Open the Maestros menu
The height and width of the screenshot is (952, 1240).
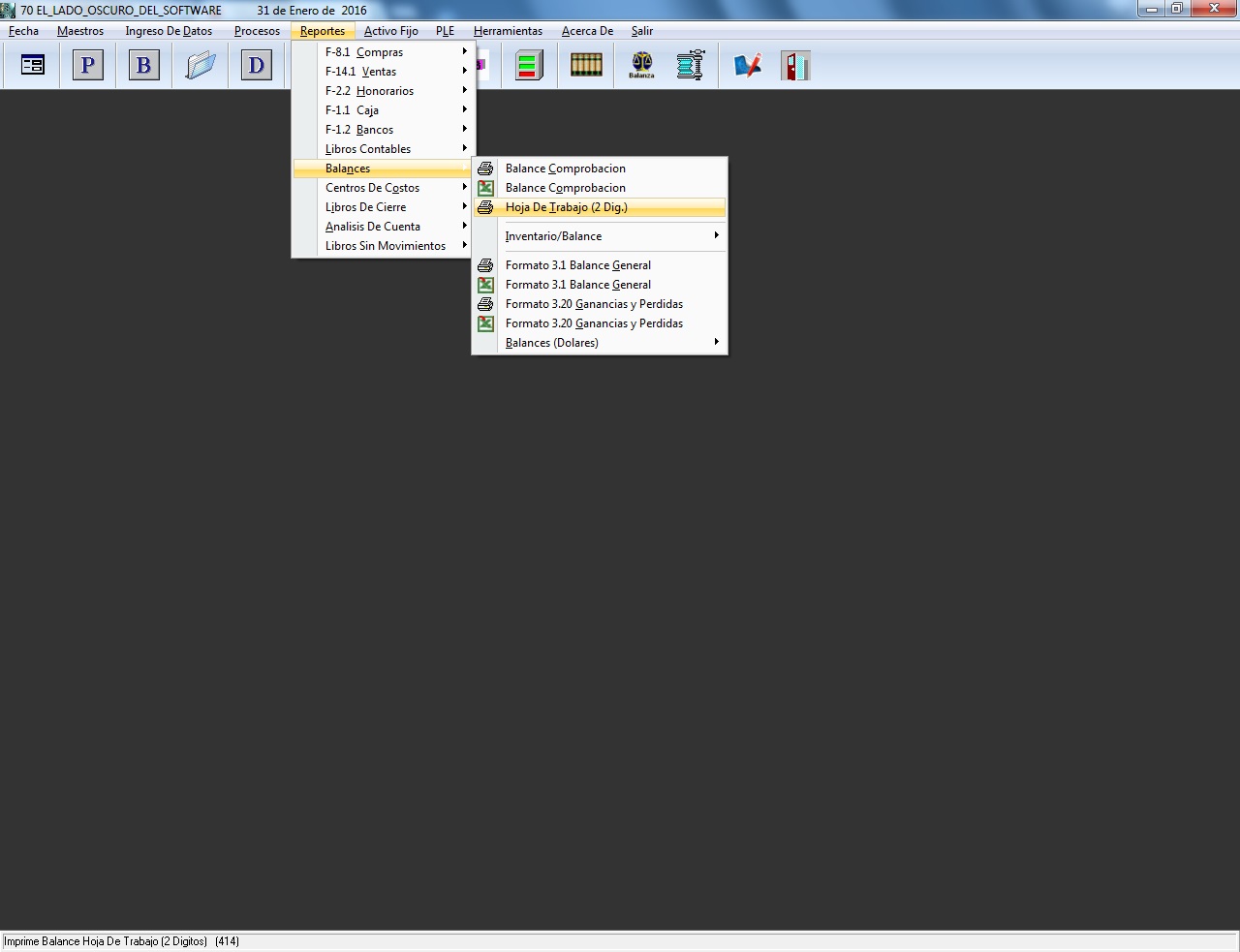pyautogui.click(x=80, y=31)
